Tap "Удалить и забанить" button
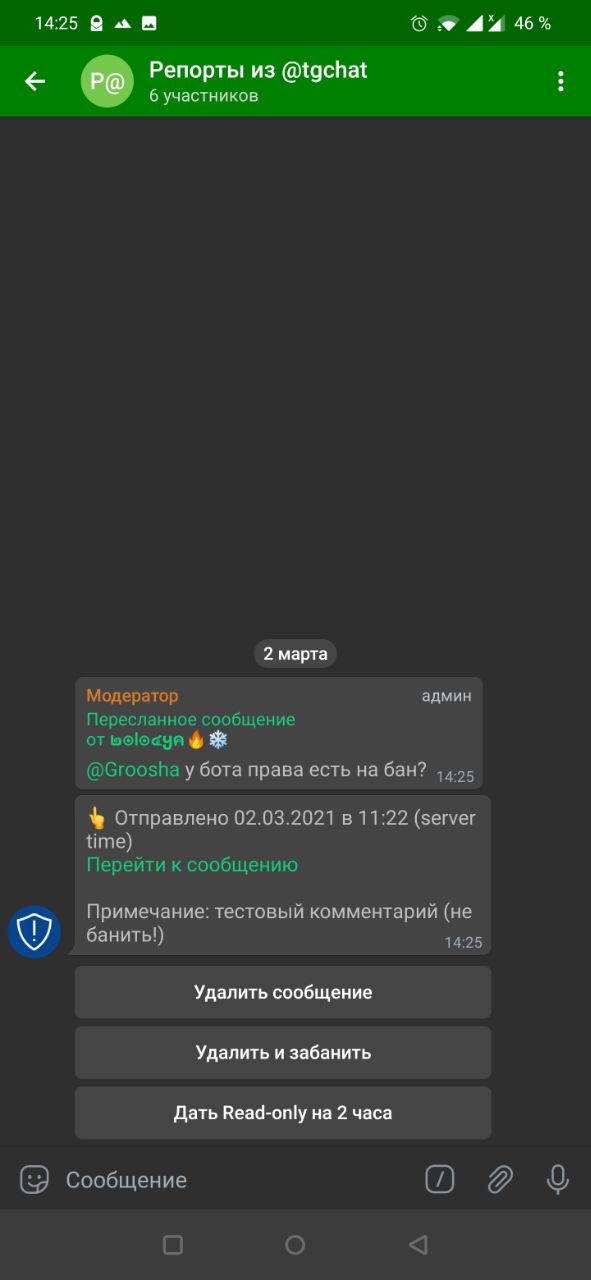This screenshot has height=1280, width=591. (283, 1052)
